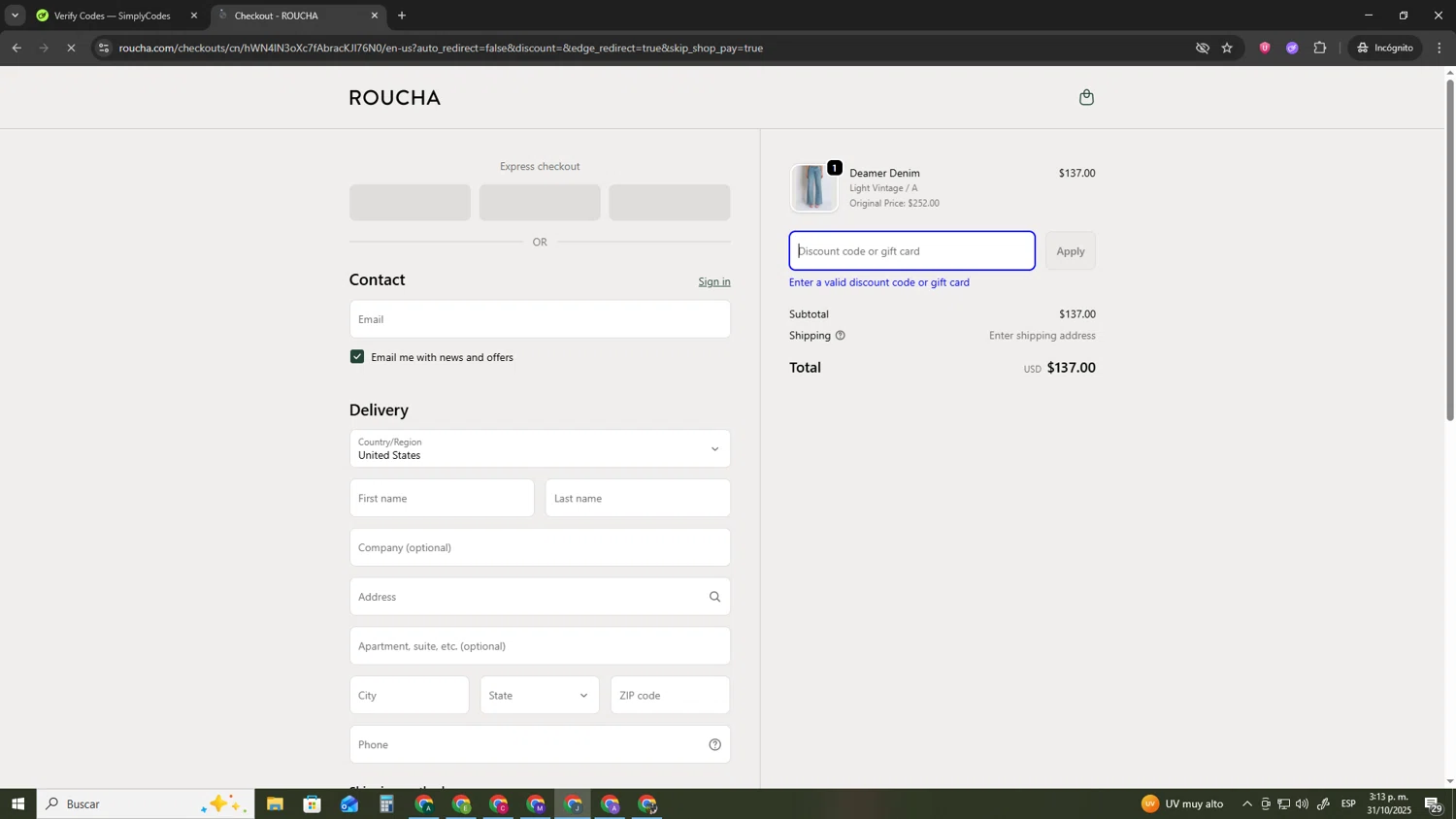Click the Apply discount button
The image size is (1456, 819).
(x=1071, y=251)
